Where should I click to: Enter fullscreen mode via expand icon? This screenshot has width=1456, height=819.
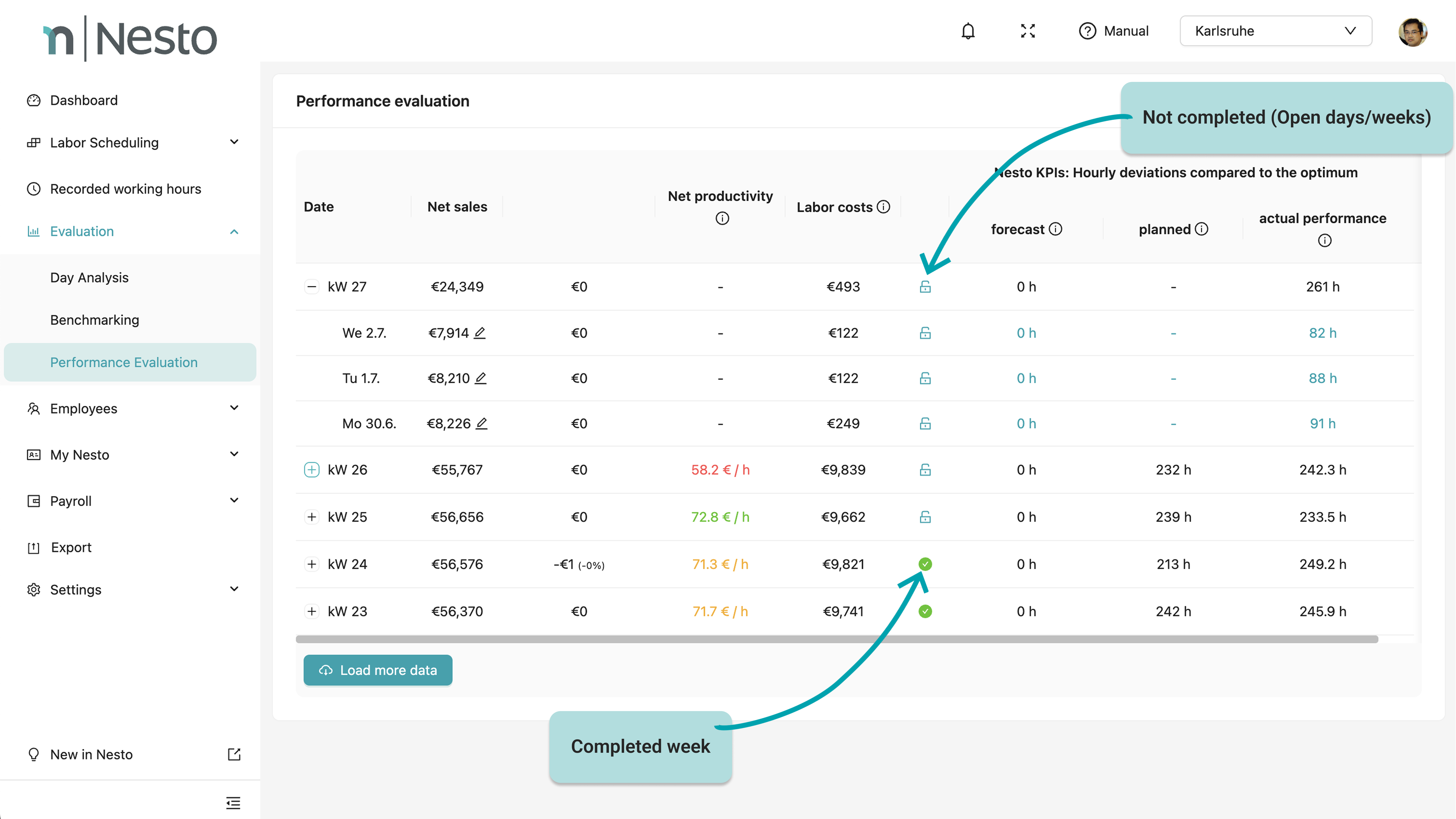tap(1028, 31)
